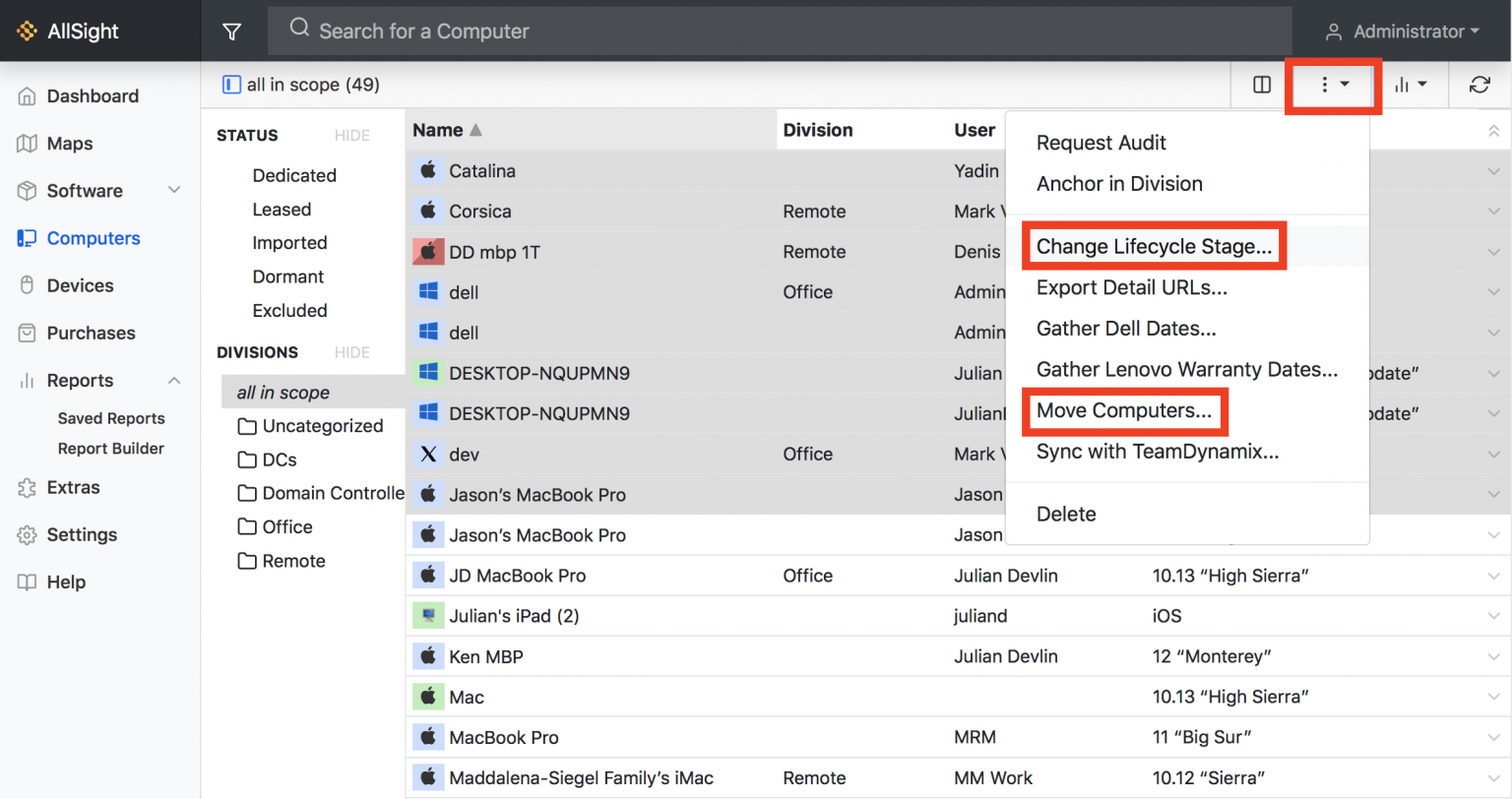Select Change Lifecycle Stage from the menu

pyautogui.click(x=1153, y=246)
